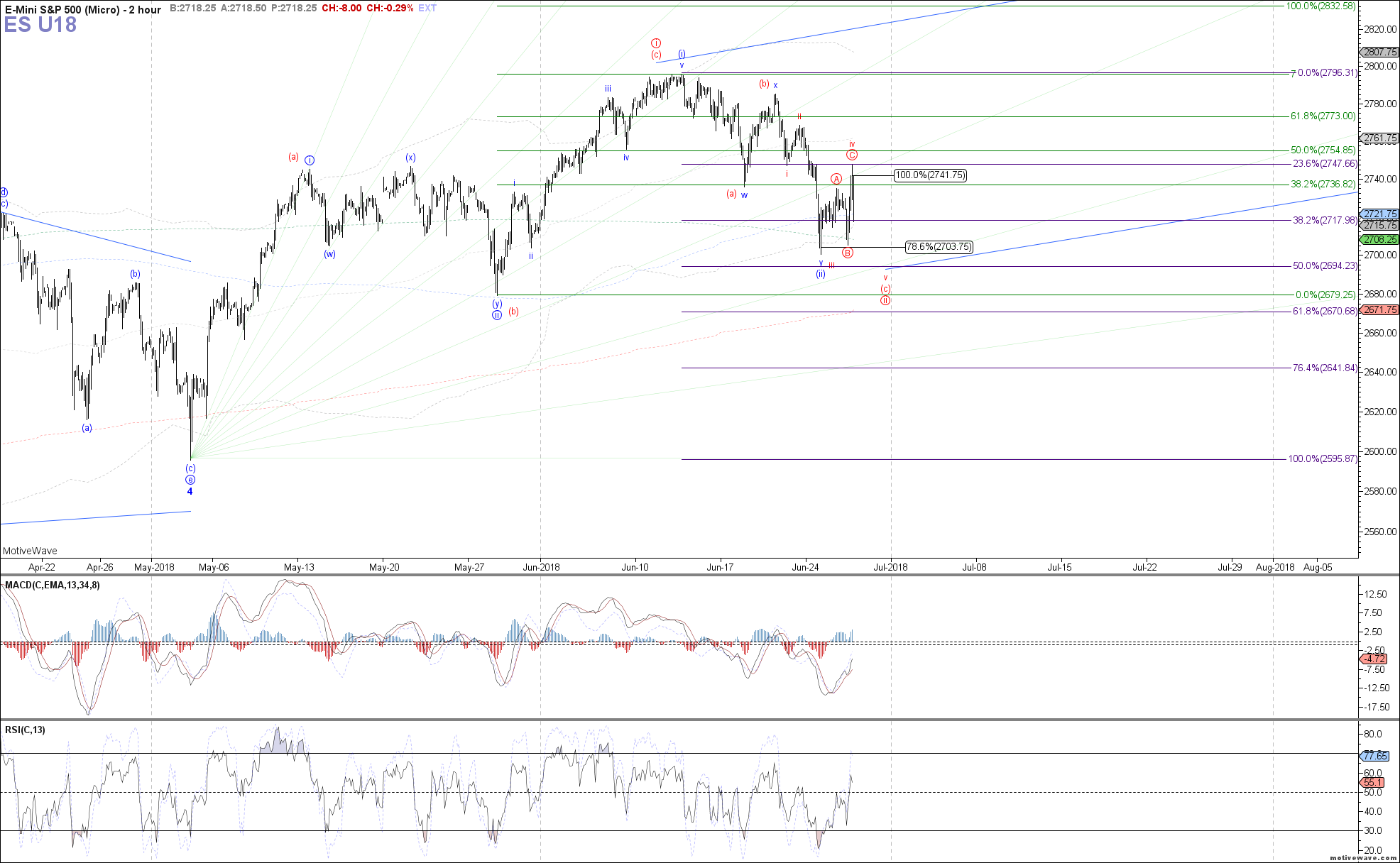This screenshot has height=863, width=1400.
Task: Click the RSI(C,13) study label
Action: pyautogui.click(x=25, y=730)
